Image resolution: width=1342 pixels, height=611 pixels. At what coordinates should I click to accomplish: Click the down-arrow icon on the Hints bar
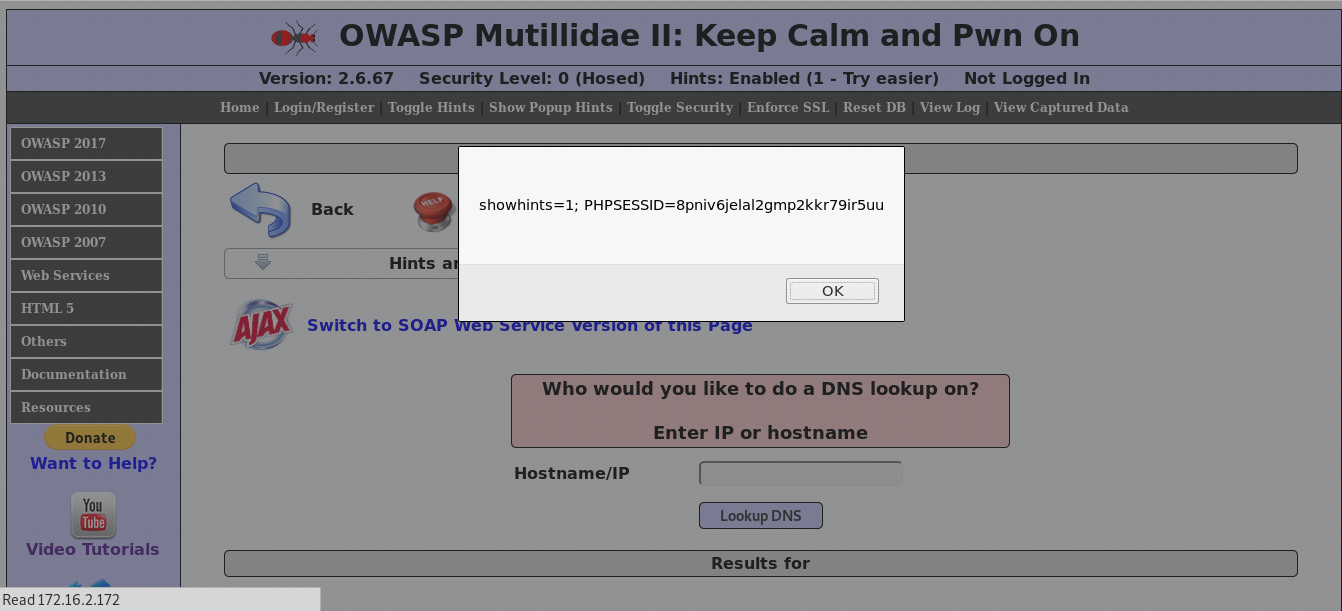[x=262, y=262]
